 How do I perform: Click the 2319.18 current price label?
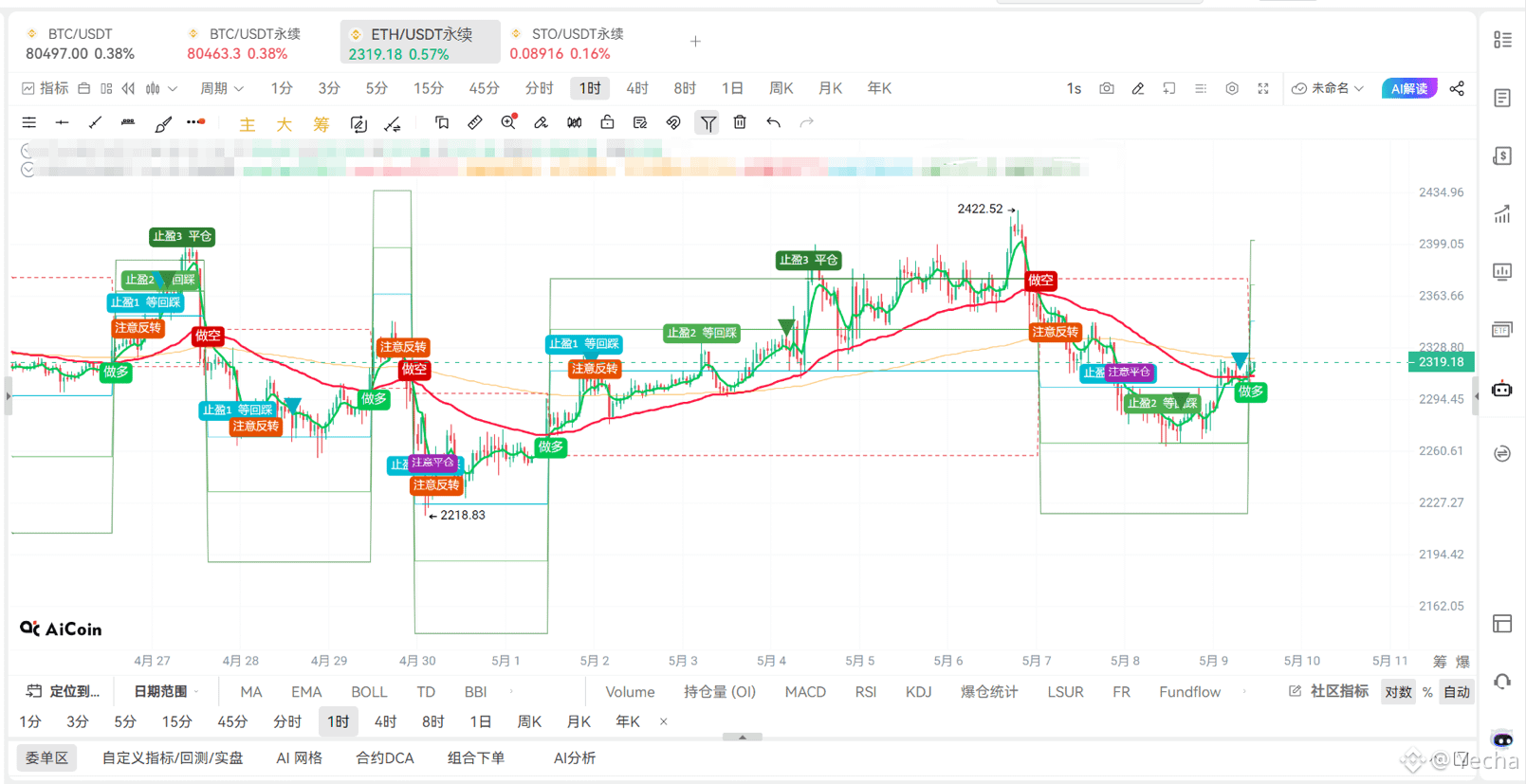click(1441, 362)
